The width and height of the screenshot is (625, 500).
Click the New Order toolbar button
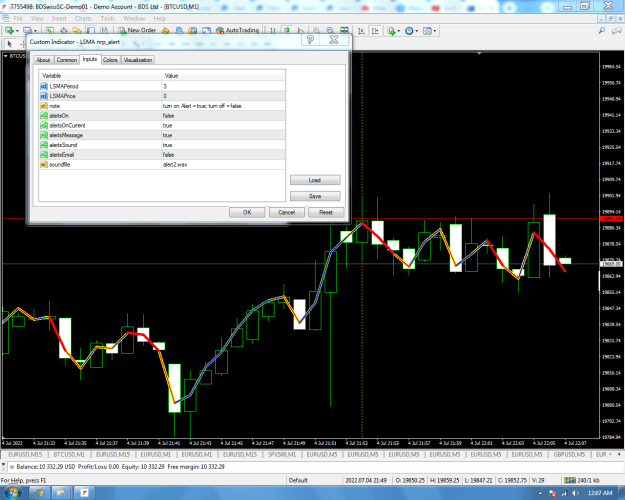coord(137,30)
